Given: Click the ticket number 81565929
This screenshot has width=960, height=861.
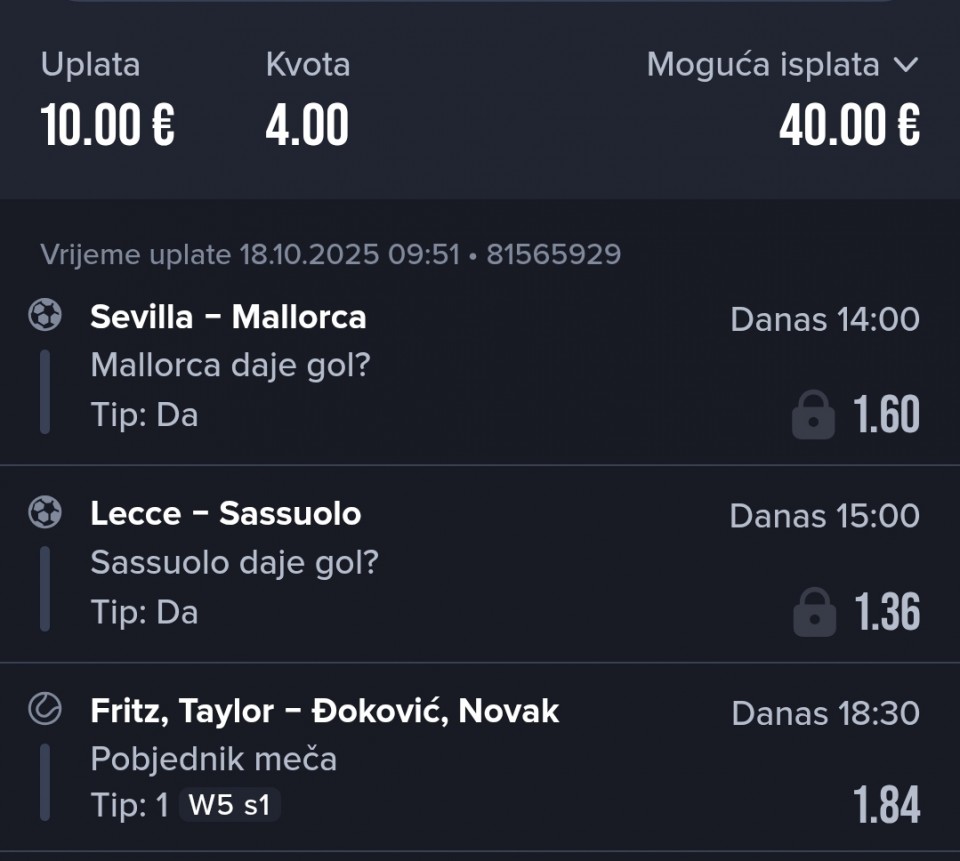Looking at the screenshot, I should point(553,254).
